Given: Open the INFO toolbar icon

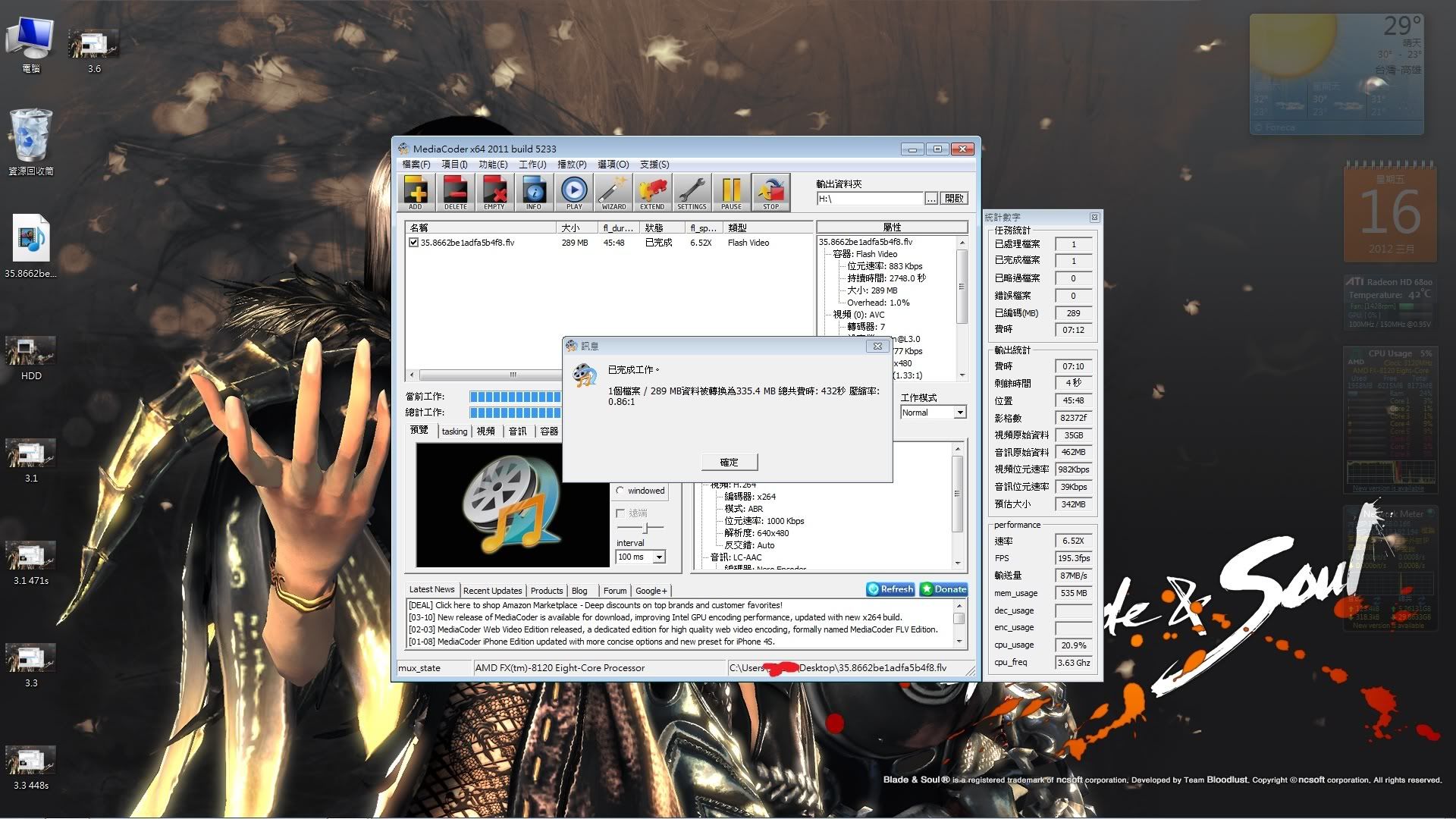Looking at the screenshot, I should point(534,192).
